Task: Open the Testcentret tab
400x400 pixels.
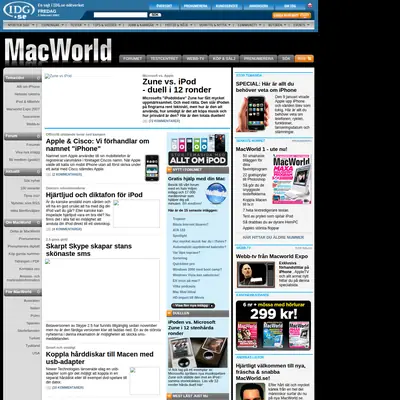Action: click(164, 58)
